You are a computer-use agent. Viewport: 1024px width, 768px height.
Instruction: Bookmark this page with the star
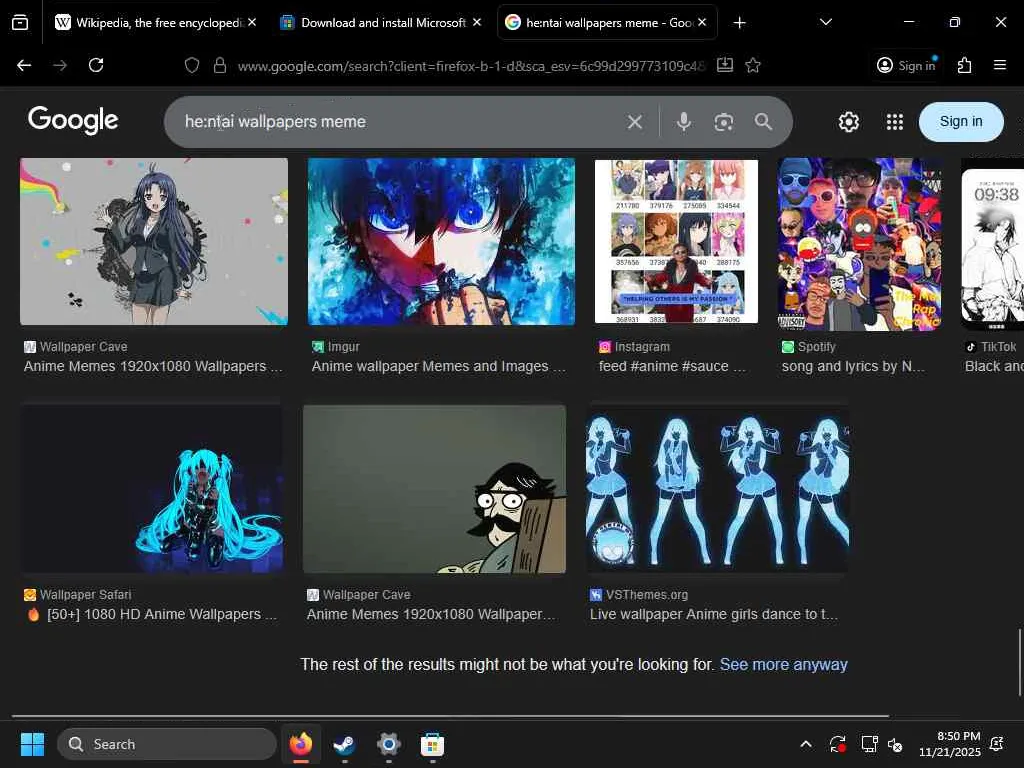pyautogui.click(x=753, y=65)
